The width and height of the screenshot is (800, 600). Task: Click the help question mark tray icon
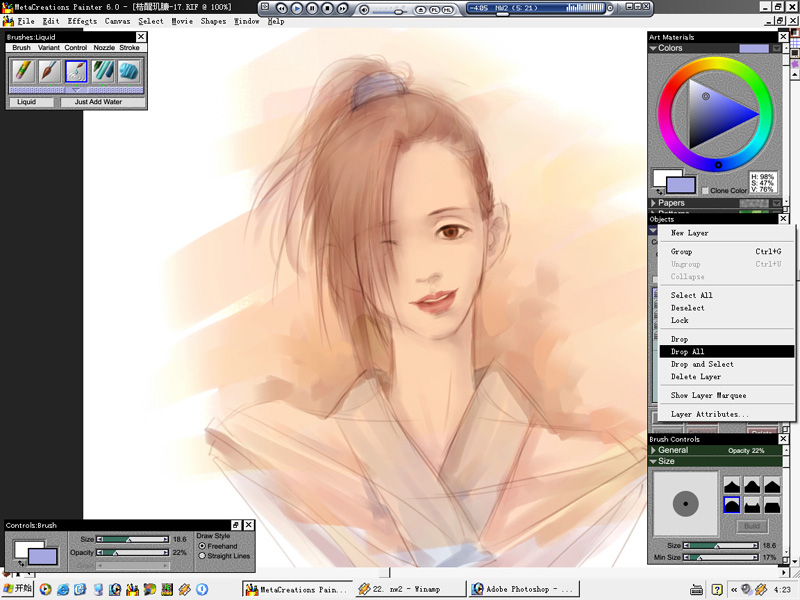pos(717,590)
